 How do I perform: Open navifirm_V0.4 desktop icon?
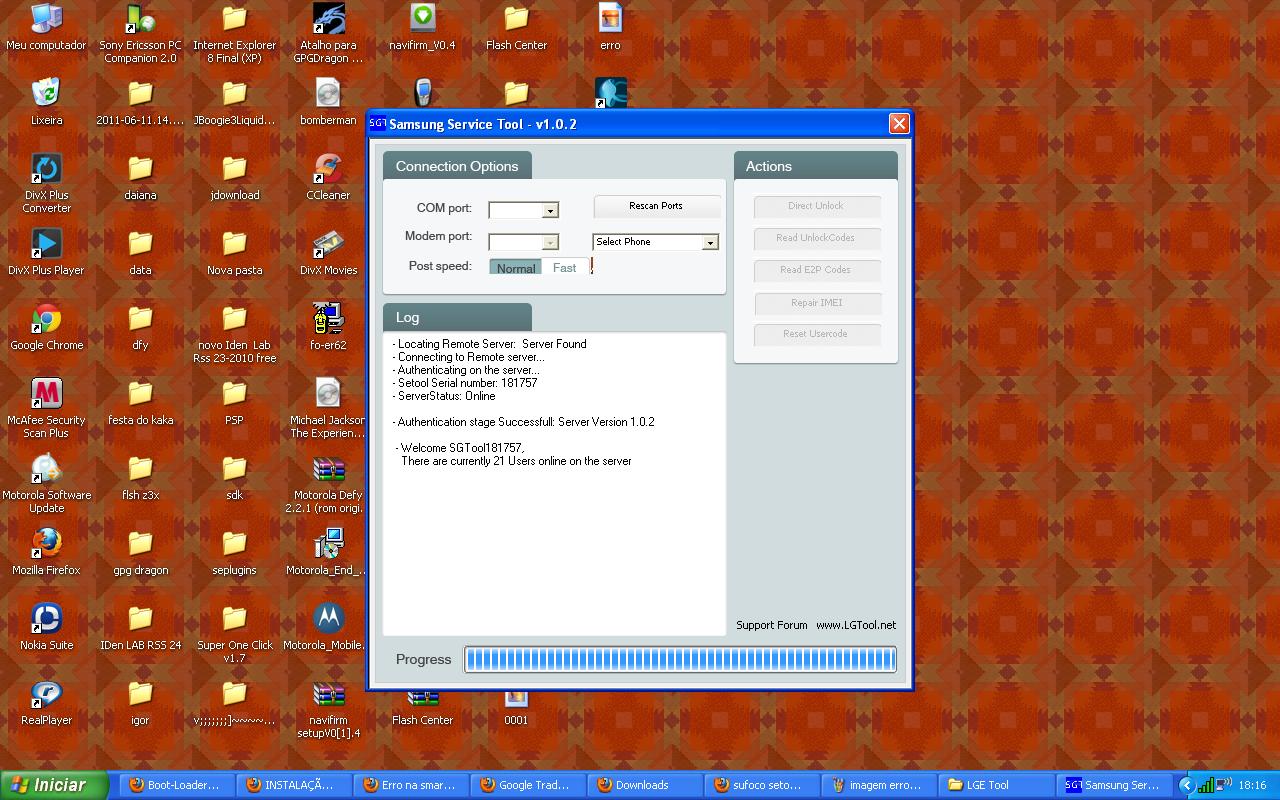tap(422, 27)
